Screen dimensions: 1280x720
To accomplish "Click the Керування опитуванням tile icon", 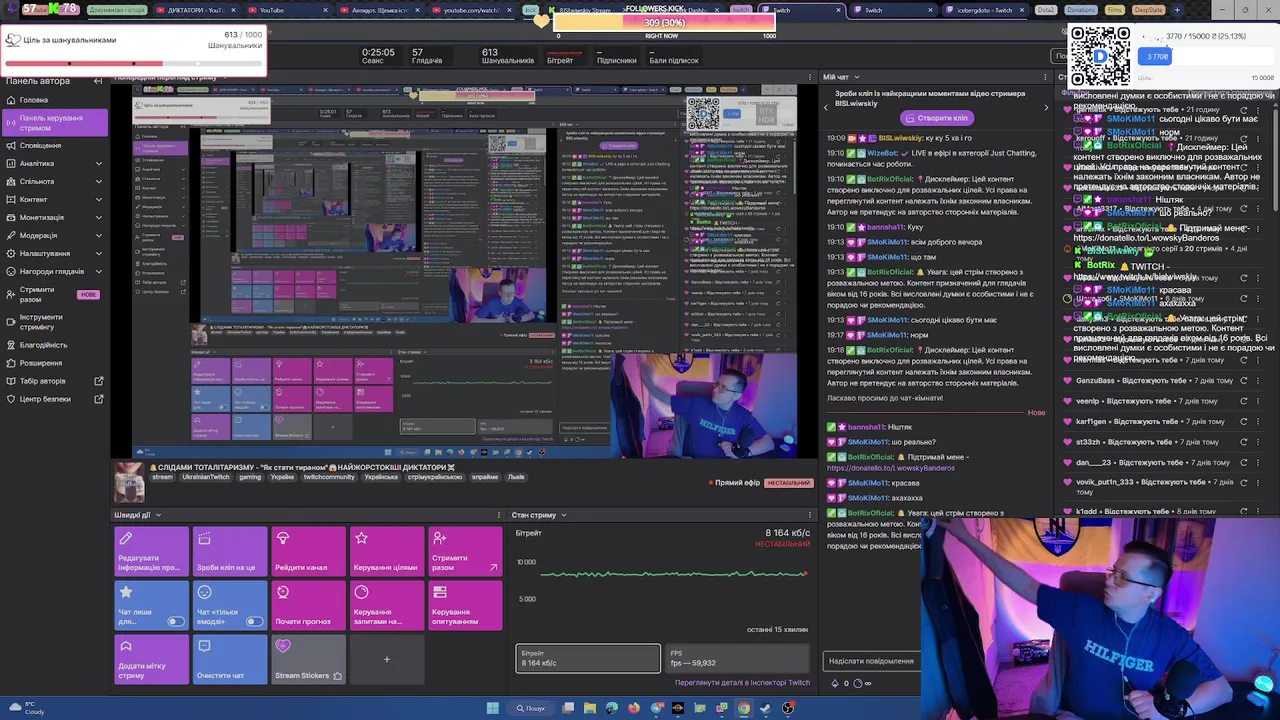I will 439,592.
